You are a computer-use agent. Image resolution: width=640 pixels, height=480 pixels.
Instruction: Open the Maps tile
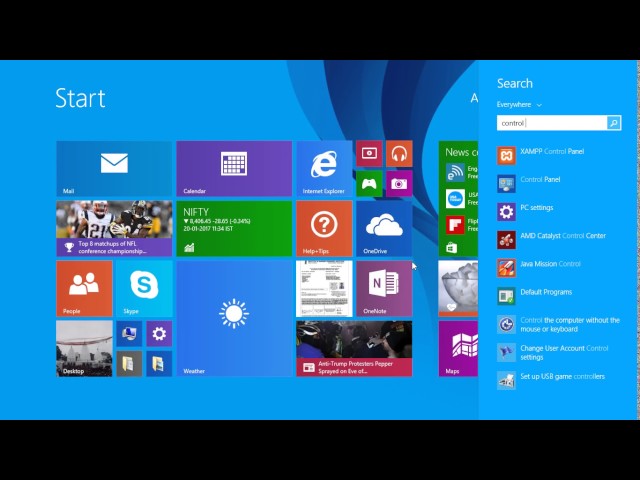click(458, 349)
